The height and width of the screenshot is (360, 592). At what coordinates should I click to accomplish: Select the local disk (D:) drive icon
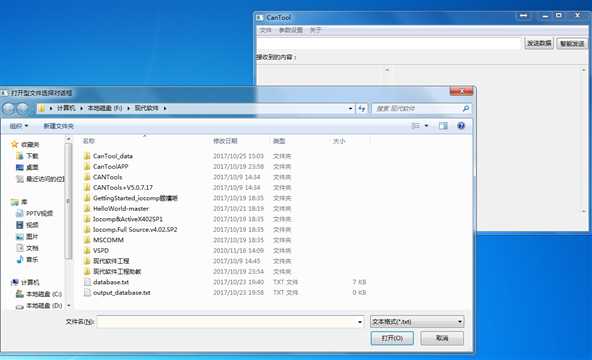point(20,306)
